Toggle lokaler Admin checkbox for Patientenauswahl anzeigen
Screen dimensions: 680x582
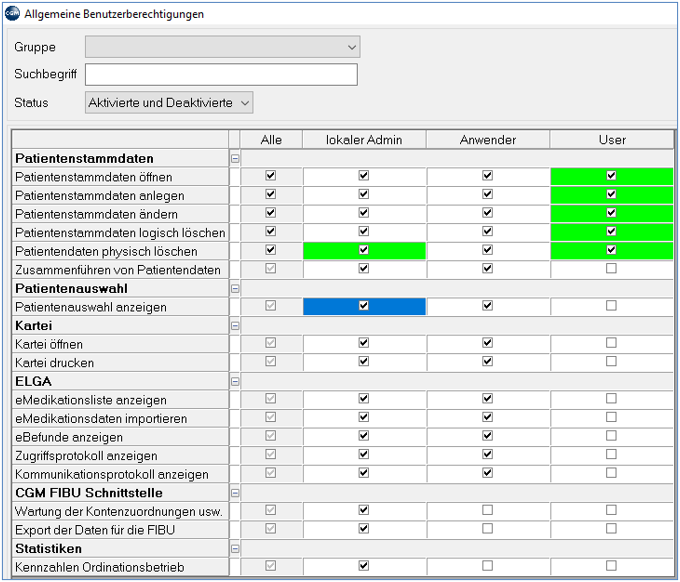click(x=364, y=306)
